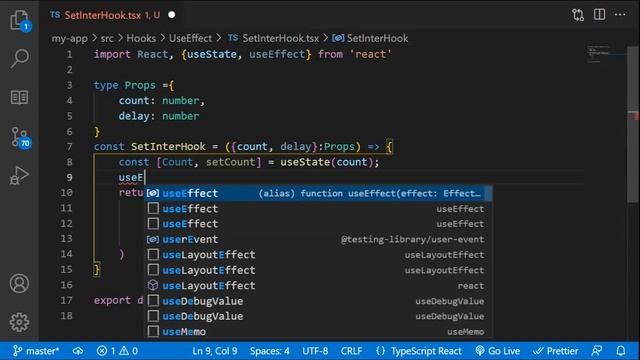The height and width of the screenshot is (360, 640).
Task: Select first useLayoutEffect snippet suggestion
Action: 318,255
